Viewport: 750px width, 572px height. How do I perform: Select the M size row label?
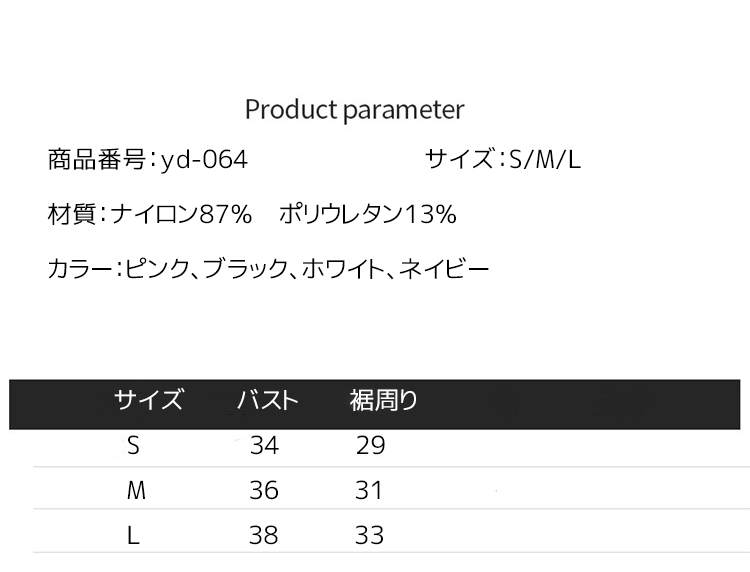point(136,491)
